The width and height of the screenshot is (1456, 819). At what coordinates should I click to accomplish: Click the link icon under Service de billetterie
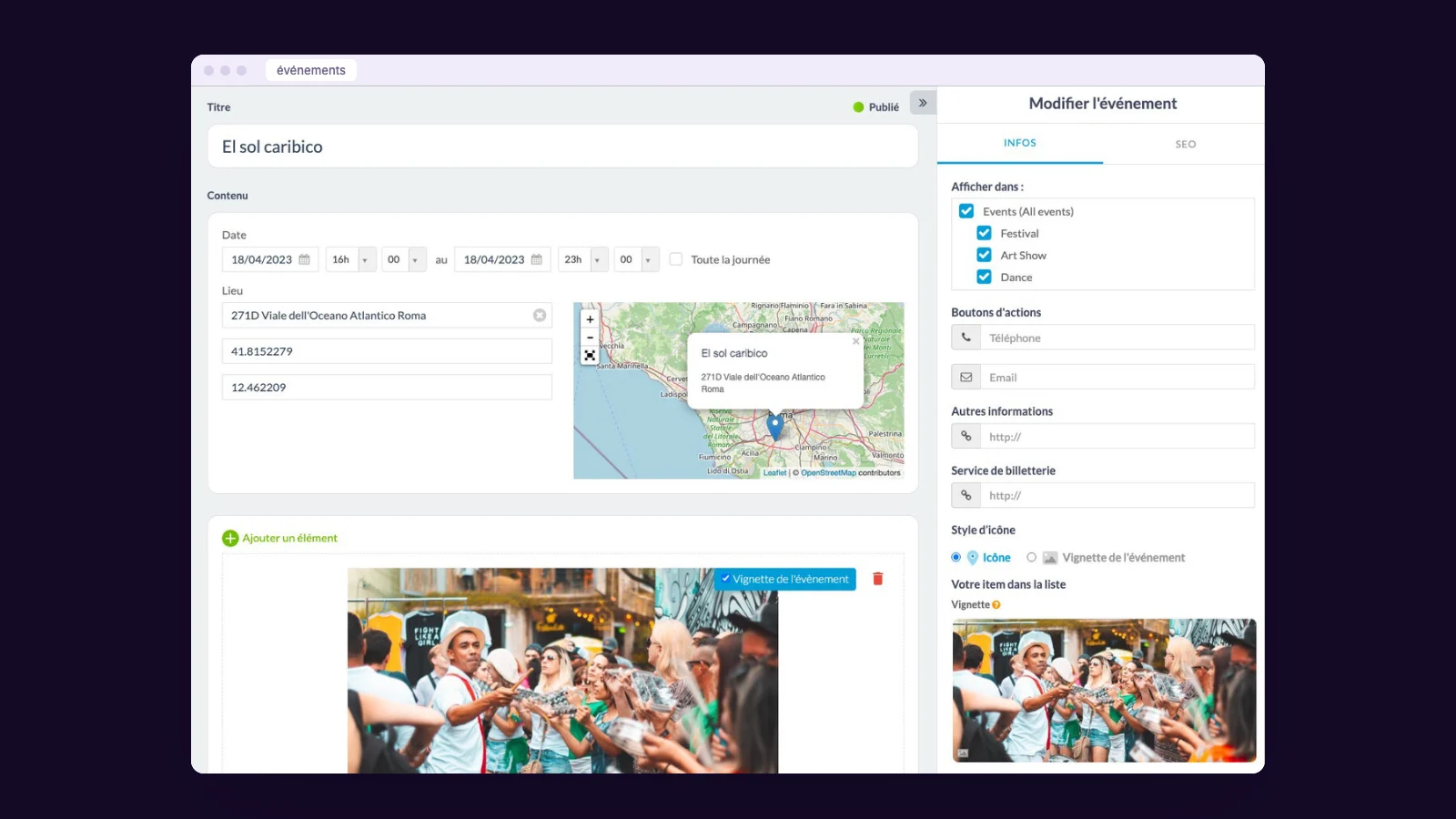click(966, 495)
